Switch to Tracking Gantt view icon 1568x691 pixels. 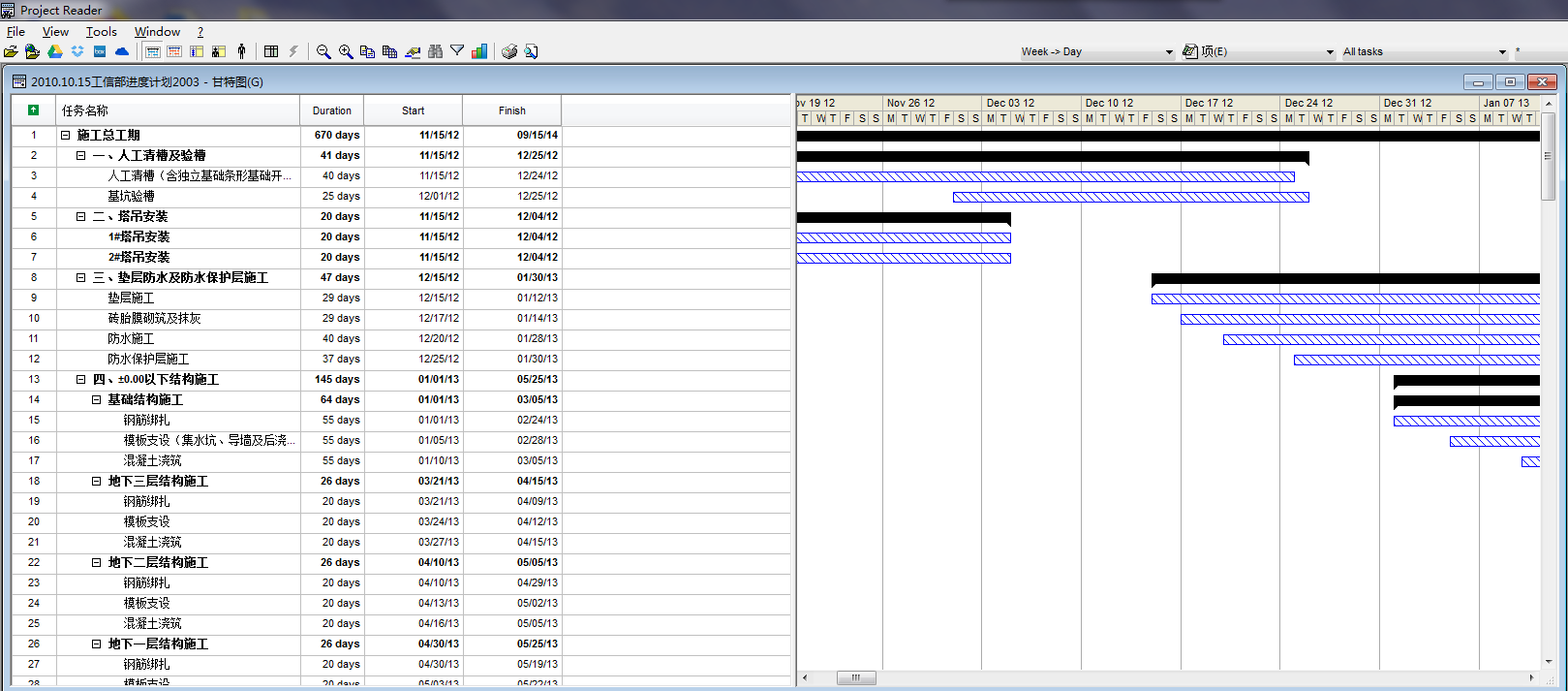pyautogui.click(x=174, y=51)
